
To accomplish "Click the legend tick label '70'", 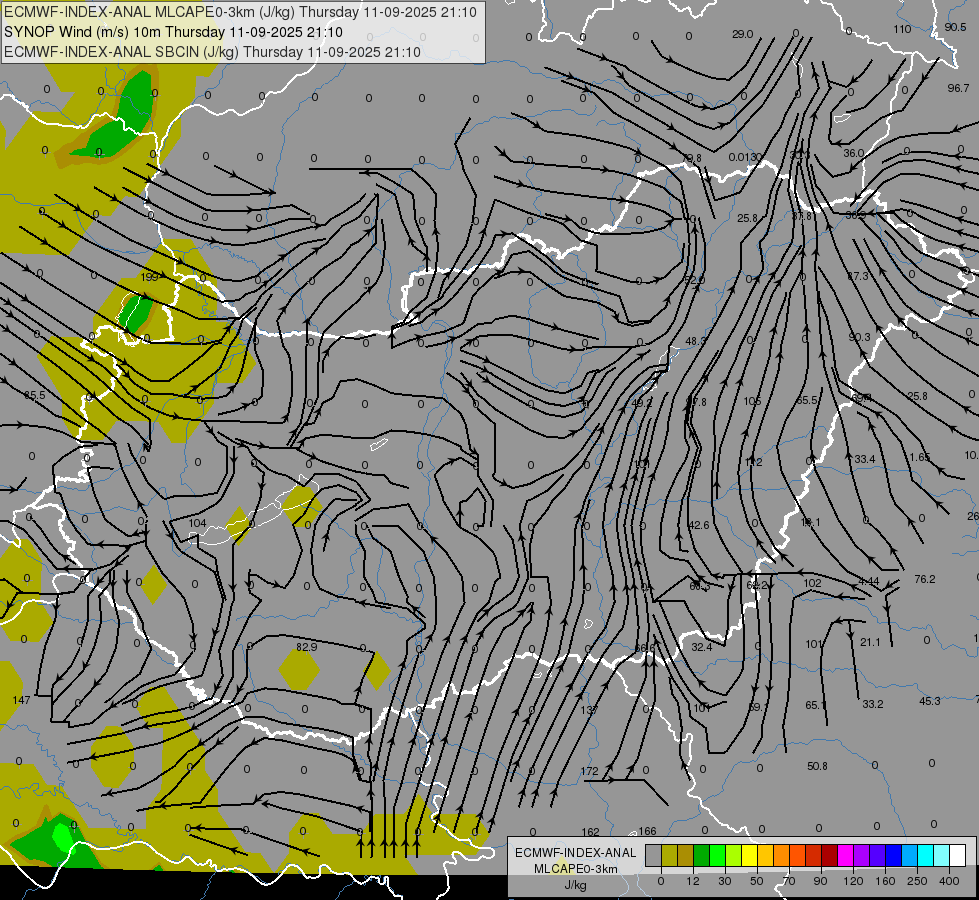I will coord(789,881).
